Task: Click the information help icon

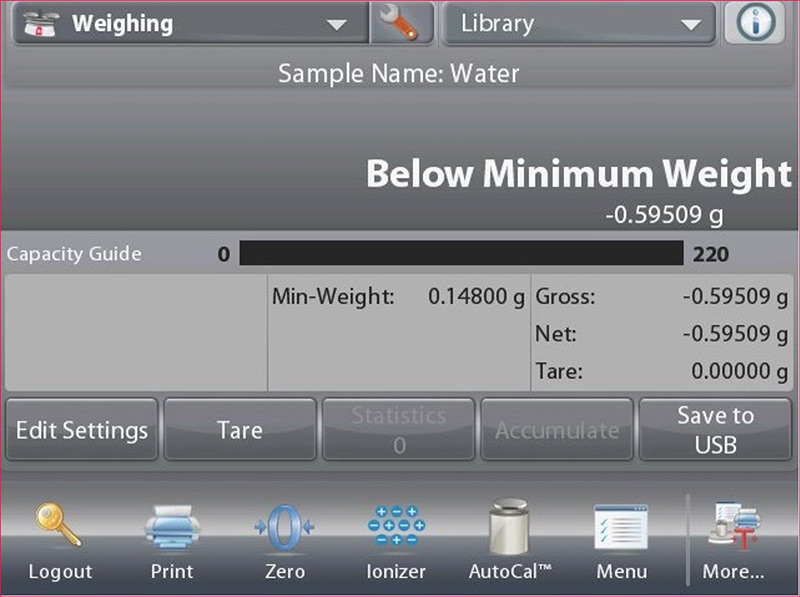Action: tap(755, 23)
